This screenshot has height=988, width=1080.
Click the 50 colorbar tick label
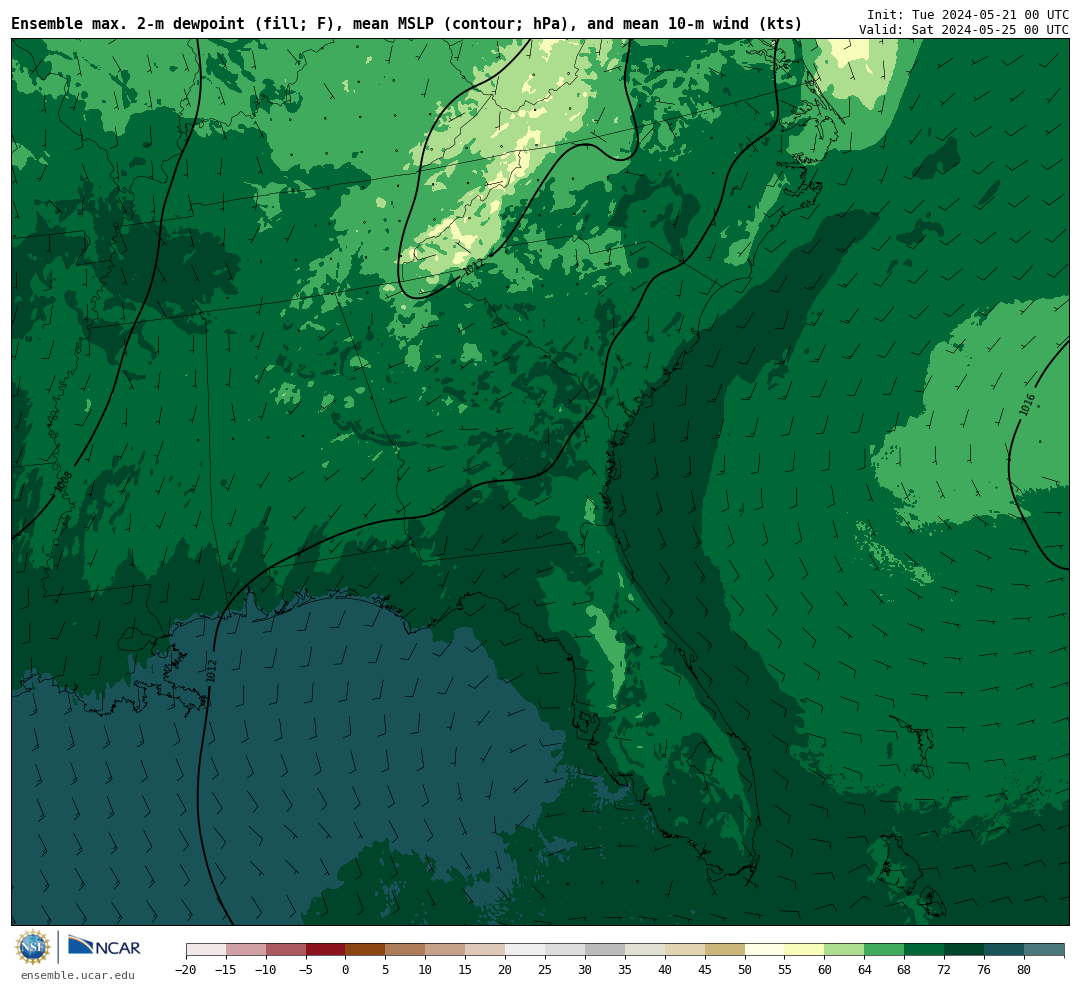745,969
